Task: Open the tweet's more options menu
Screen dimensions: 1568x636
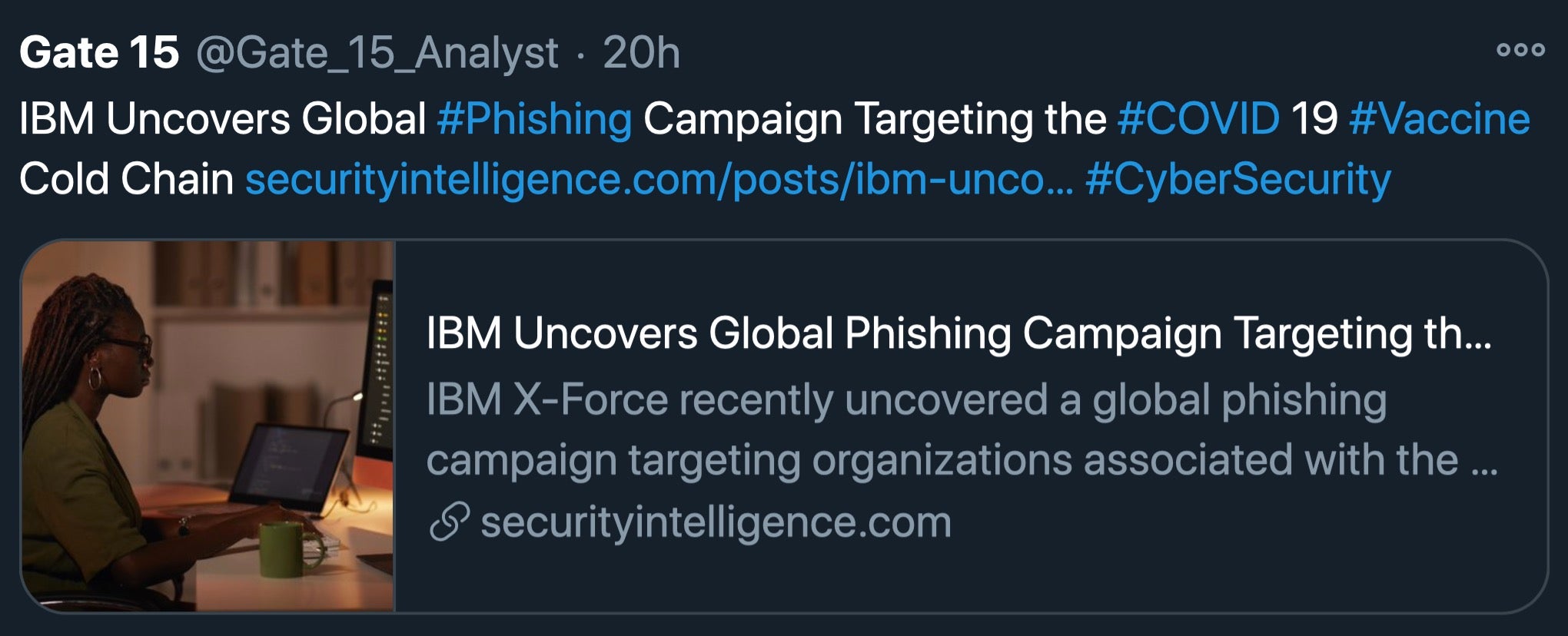Action: (1520, 51)
